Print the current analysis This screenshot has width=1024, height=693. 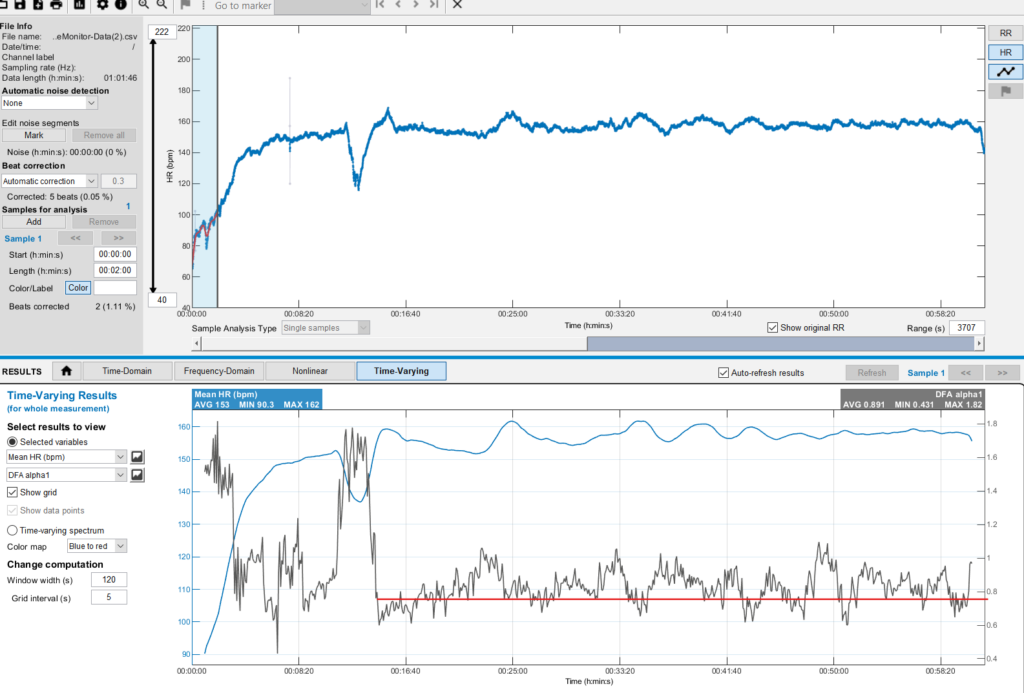click(x=56, y=5)
